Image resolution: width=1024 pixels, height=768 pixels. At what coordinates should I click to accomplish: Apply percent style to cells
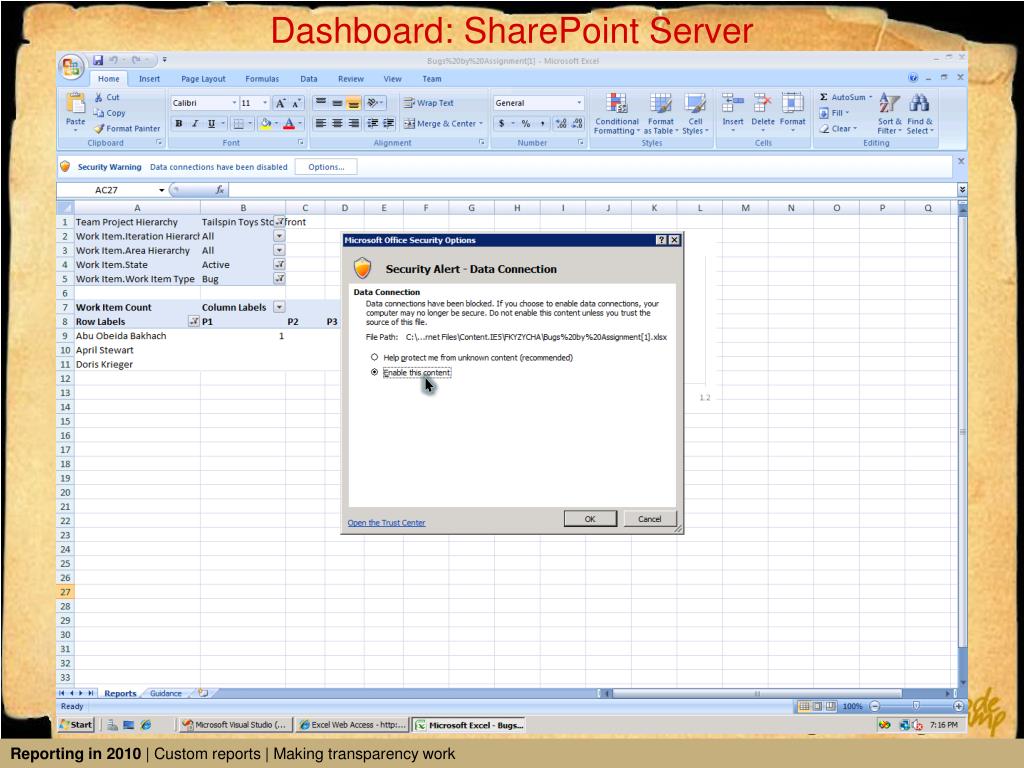(x=526, y=123)
